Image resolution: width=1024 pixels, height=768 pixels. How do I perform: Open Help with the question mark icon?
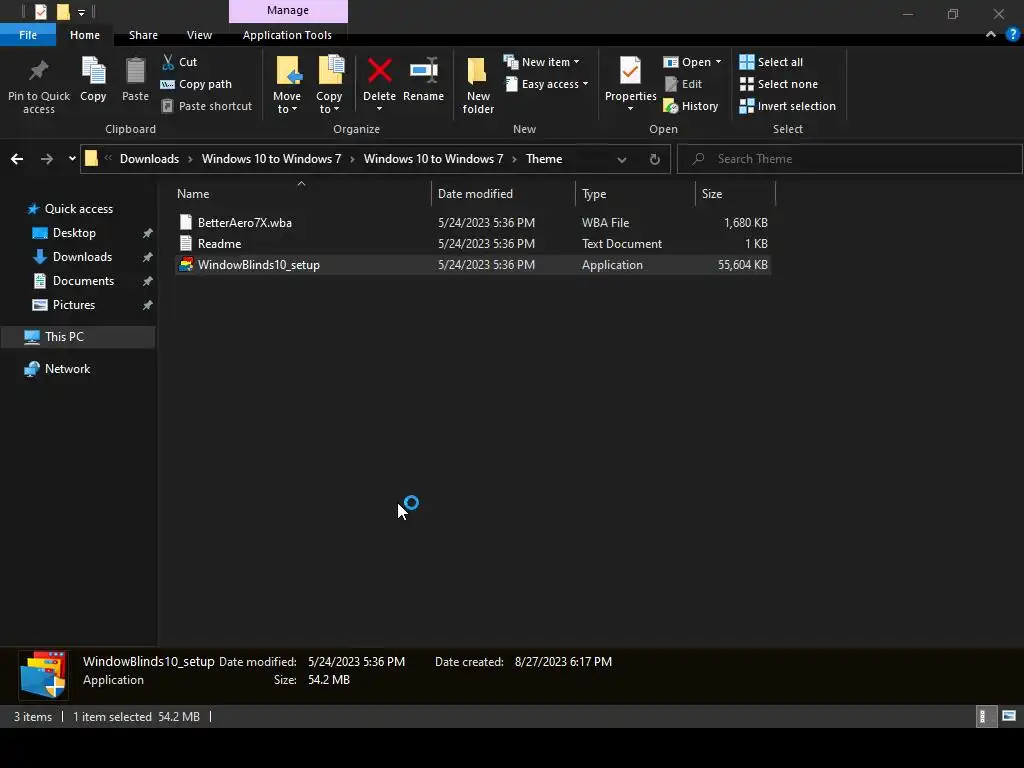[1013, 35]
